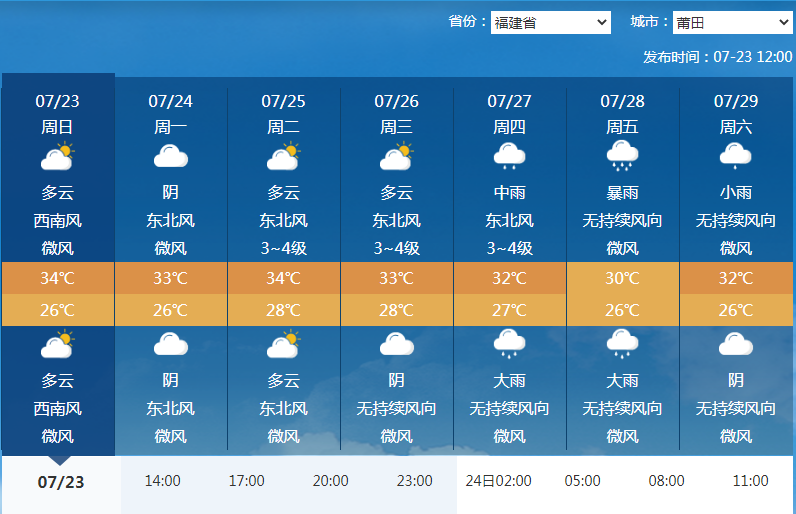
Task: Click the 32℃ high temperature for 07/29
Action: (x=736, y=278)
